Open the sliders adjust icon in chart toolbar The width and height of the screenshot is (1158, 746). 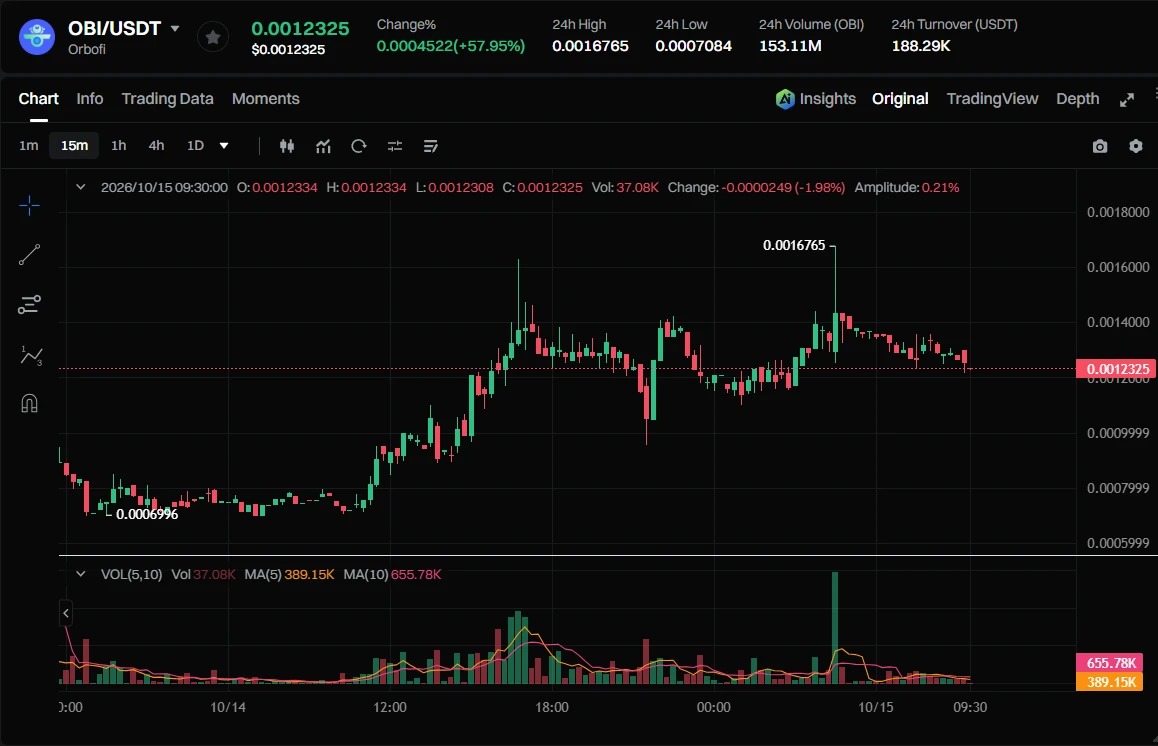[x=395, y=146]
